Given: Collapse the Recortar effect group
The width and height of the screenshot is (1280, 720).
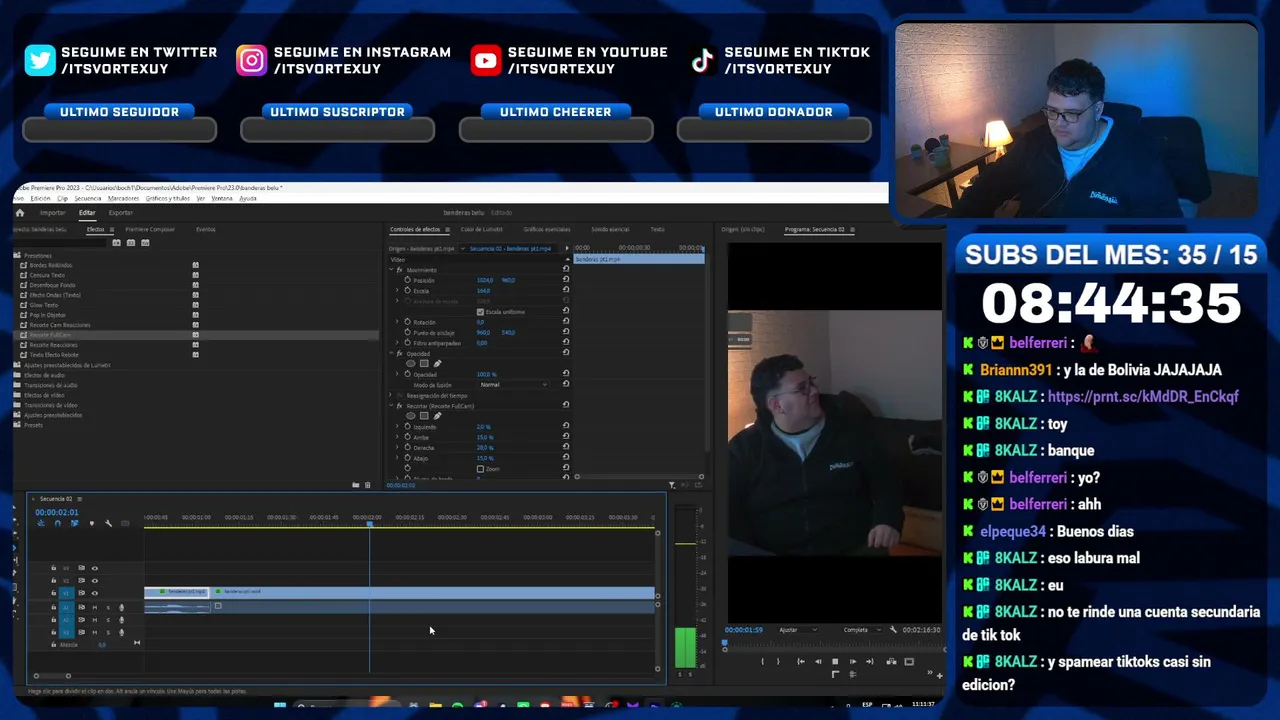Looking at the screenshot, I should click(x=391, y=406).
